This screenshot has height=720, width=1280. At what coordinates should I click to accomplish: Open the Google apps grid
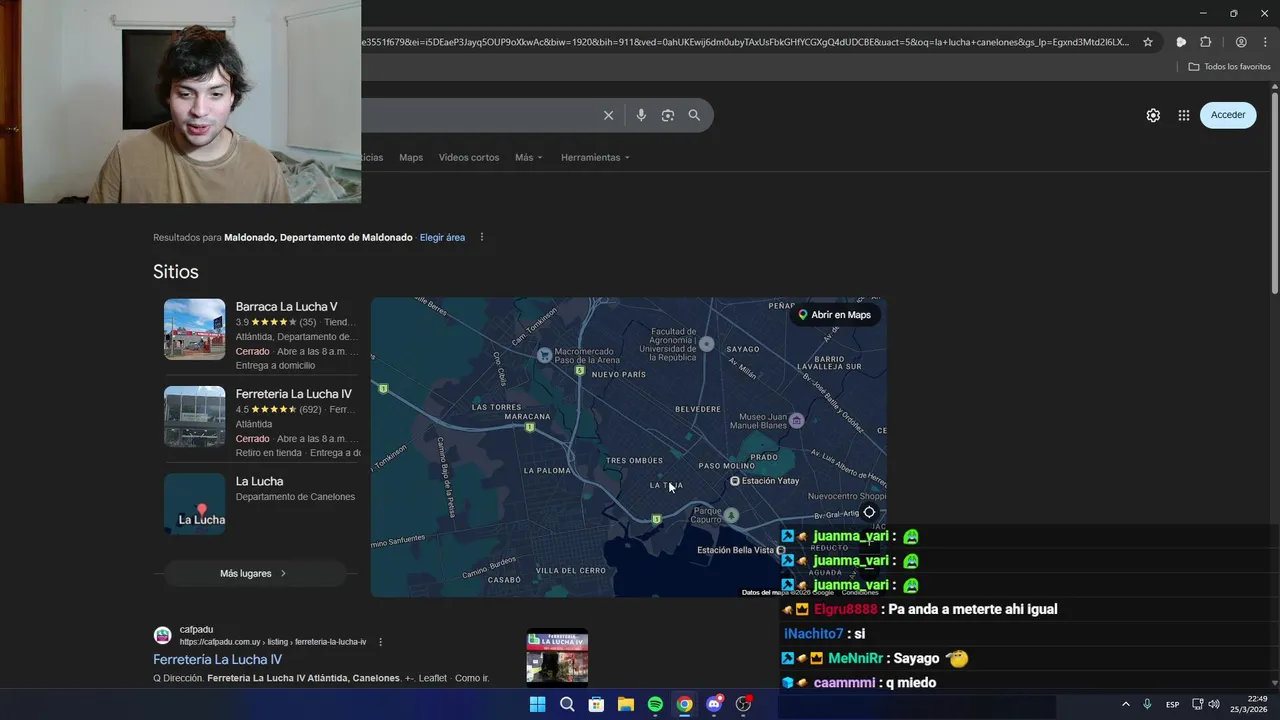click(x=1184, y=115)
